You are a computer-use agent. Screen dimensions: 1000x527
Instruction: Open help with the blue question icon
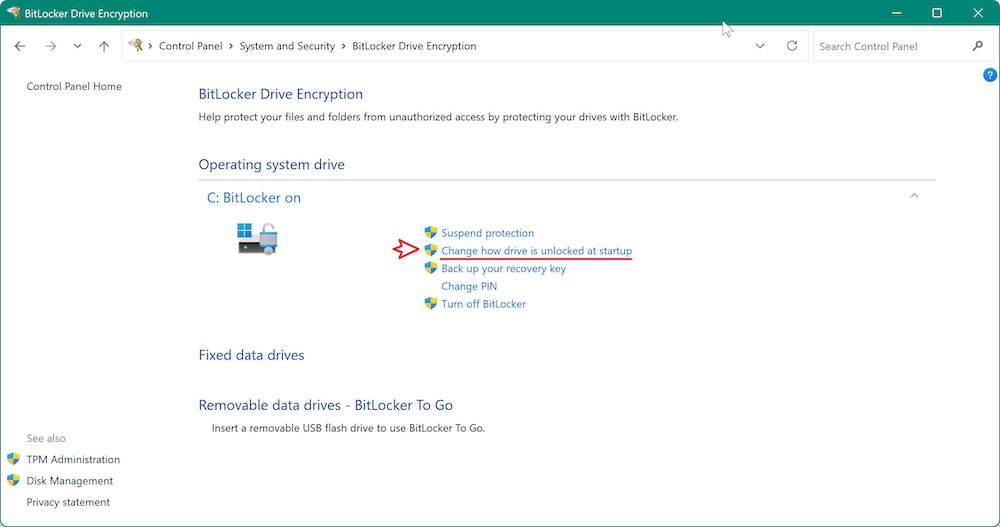990,75
